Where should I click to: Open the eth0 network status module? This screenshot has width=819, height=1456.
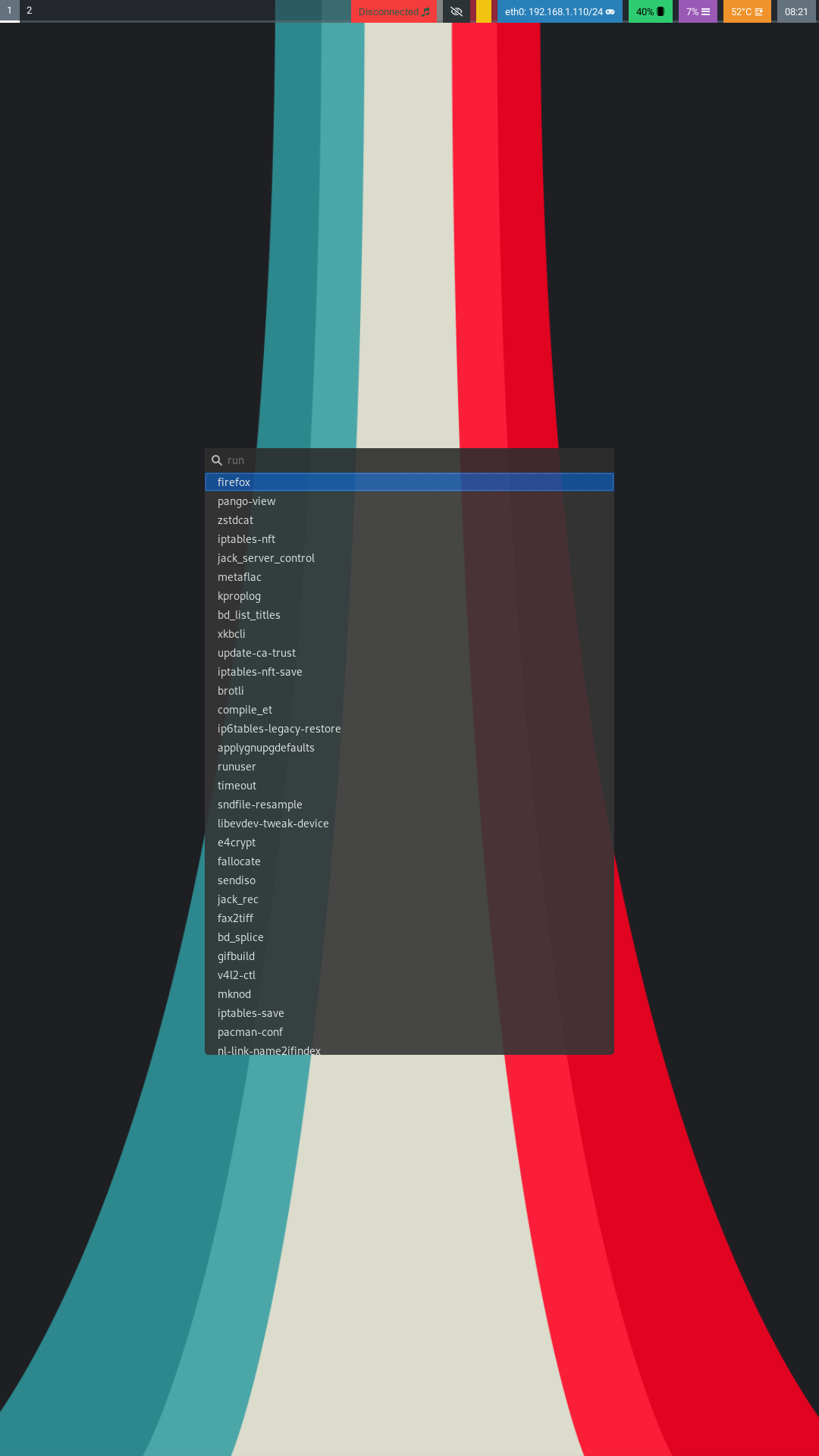click(560, 11)
